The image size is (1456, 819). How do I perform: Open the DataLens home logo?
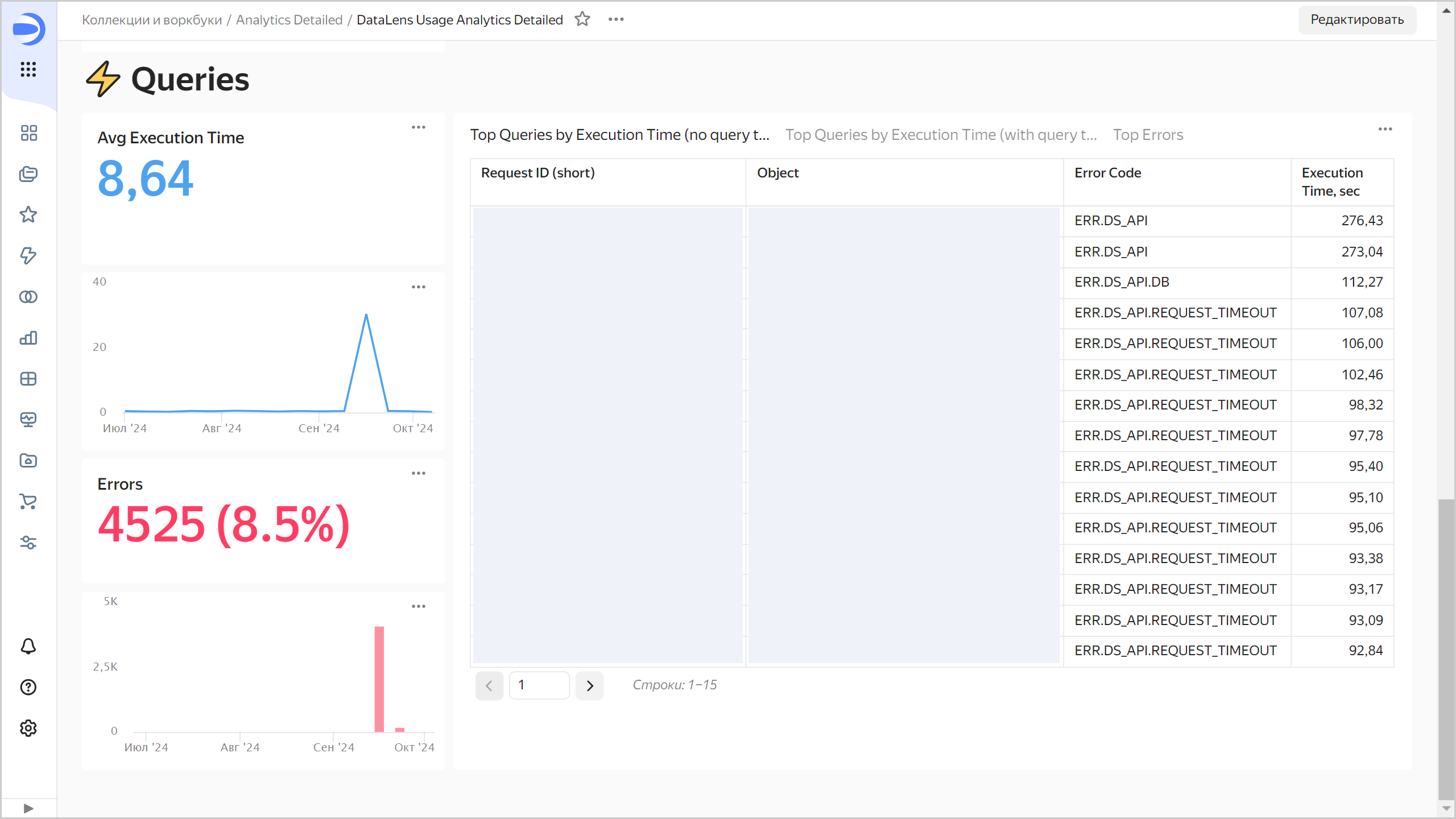(28, 30)
